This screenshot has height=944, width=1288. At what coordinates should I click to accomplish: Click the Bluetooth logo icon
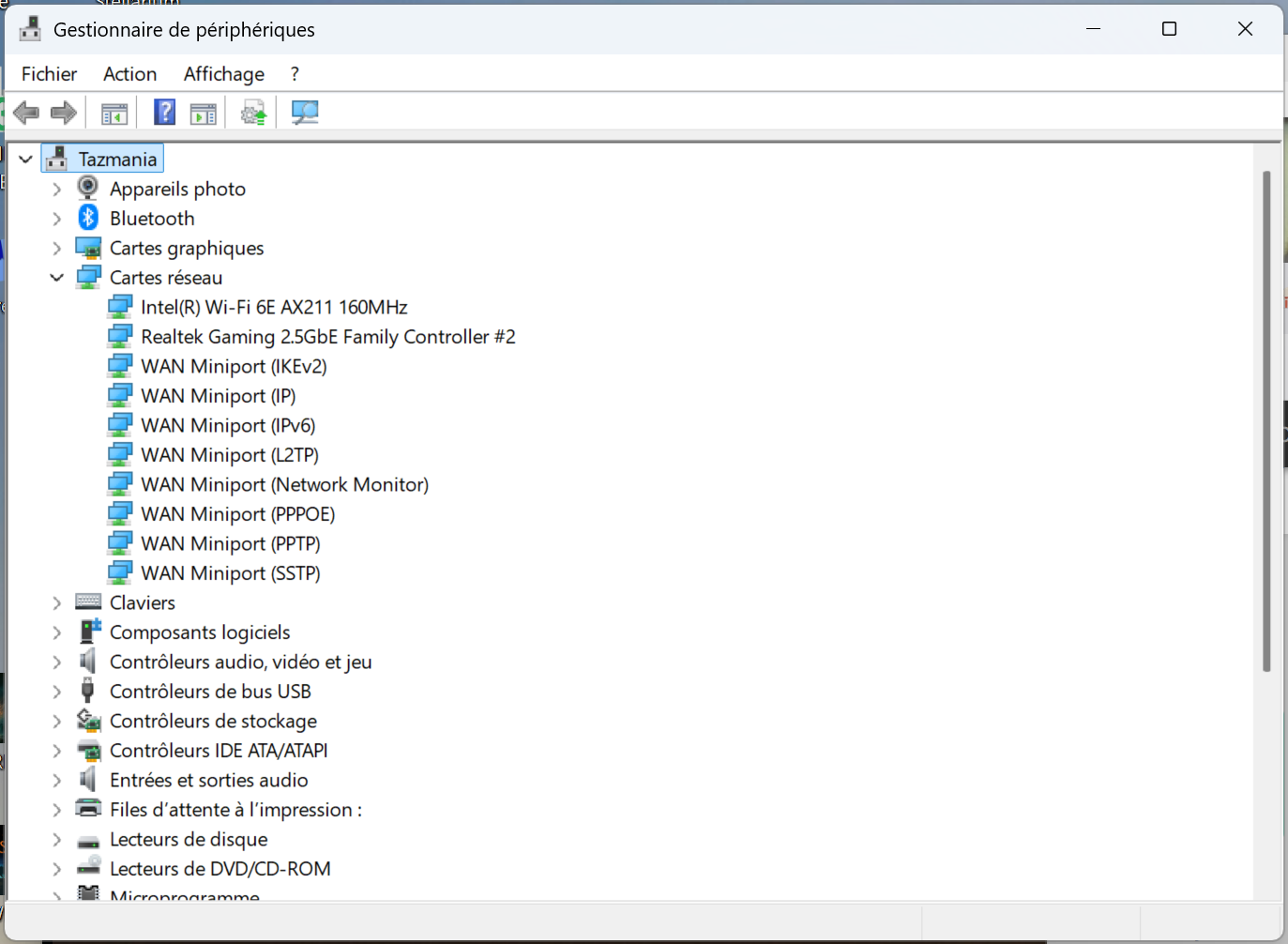pos(88,218)
